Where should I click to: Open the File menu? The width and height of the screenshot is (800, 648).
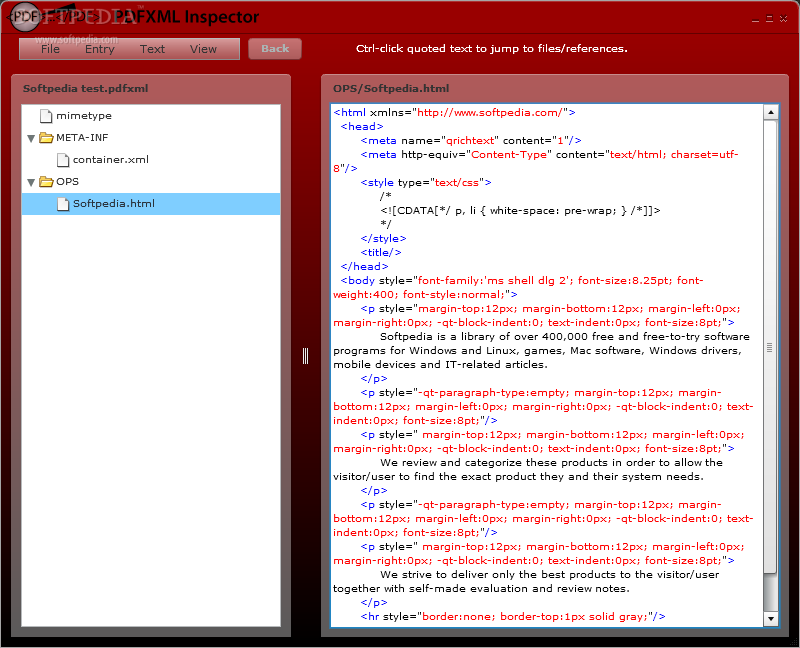(50, 49)
